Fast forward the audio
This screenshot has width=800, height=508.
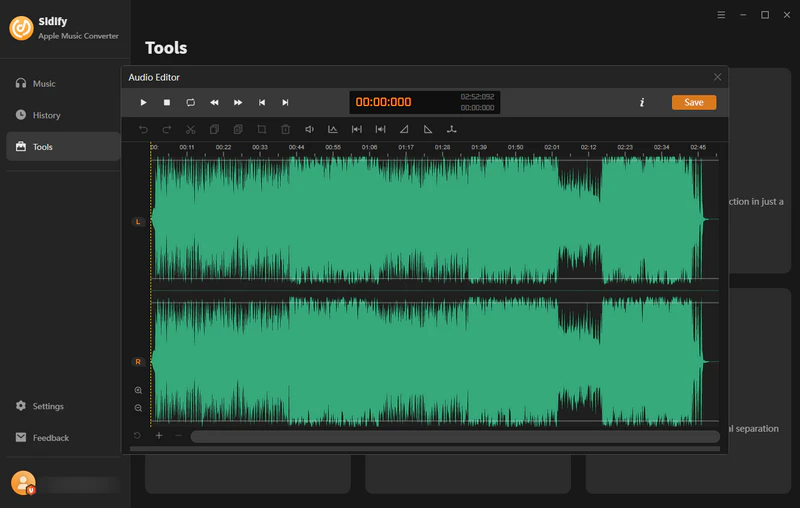point(238,103)
